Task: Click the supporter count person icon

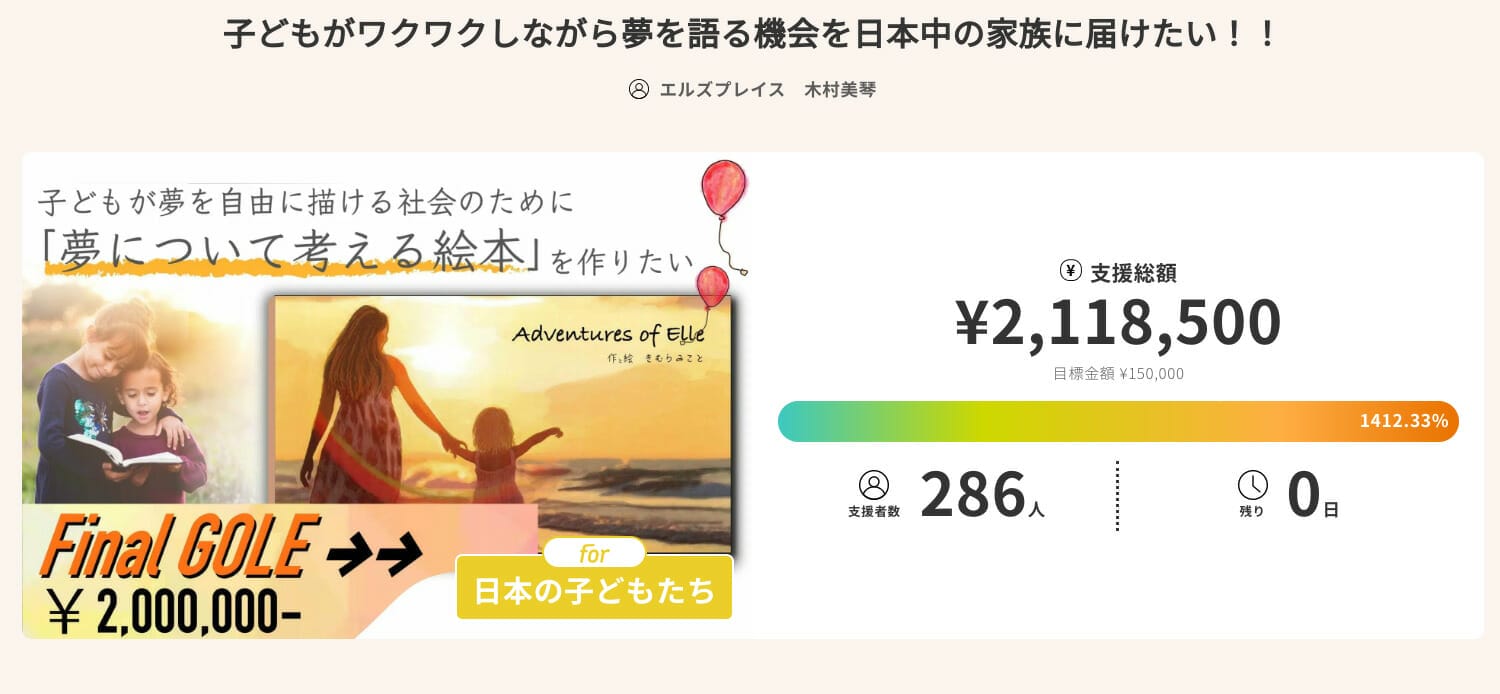Action: [x=873, y=485]
